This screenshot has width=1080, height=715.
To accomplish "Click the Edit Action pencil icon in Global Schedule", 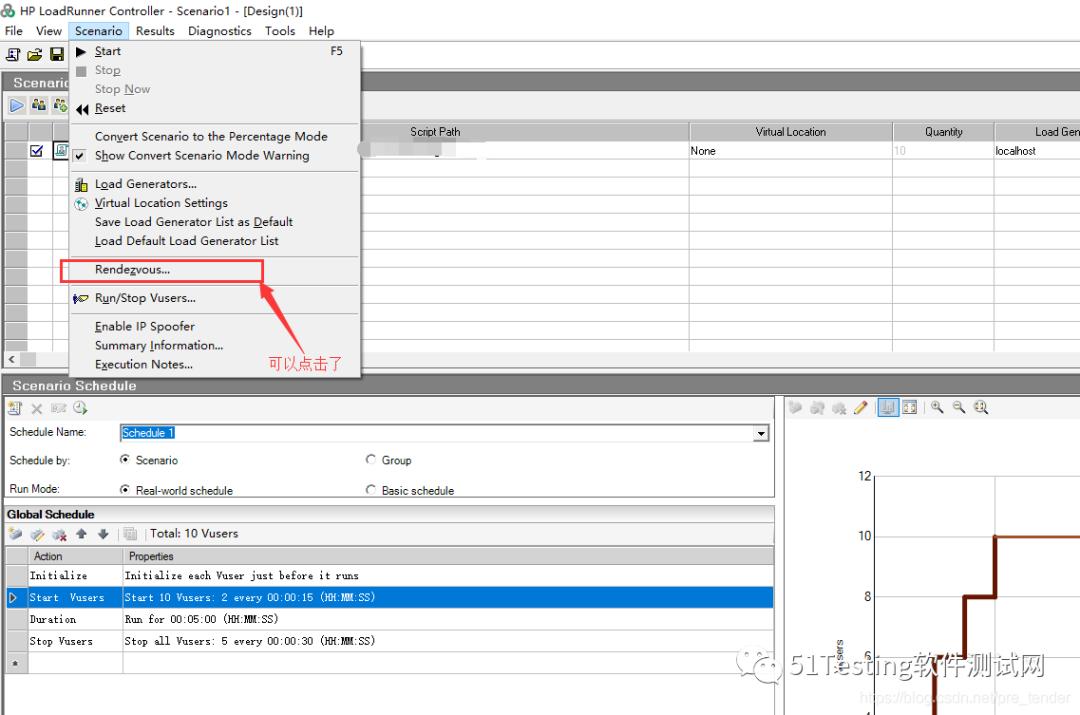I will [37, 534].
